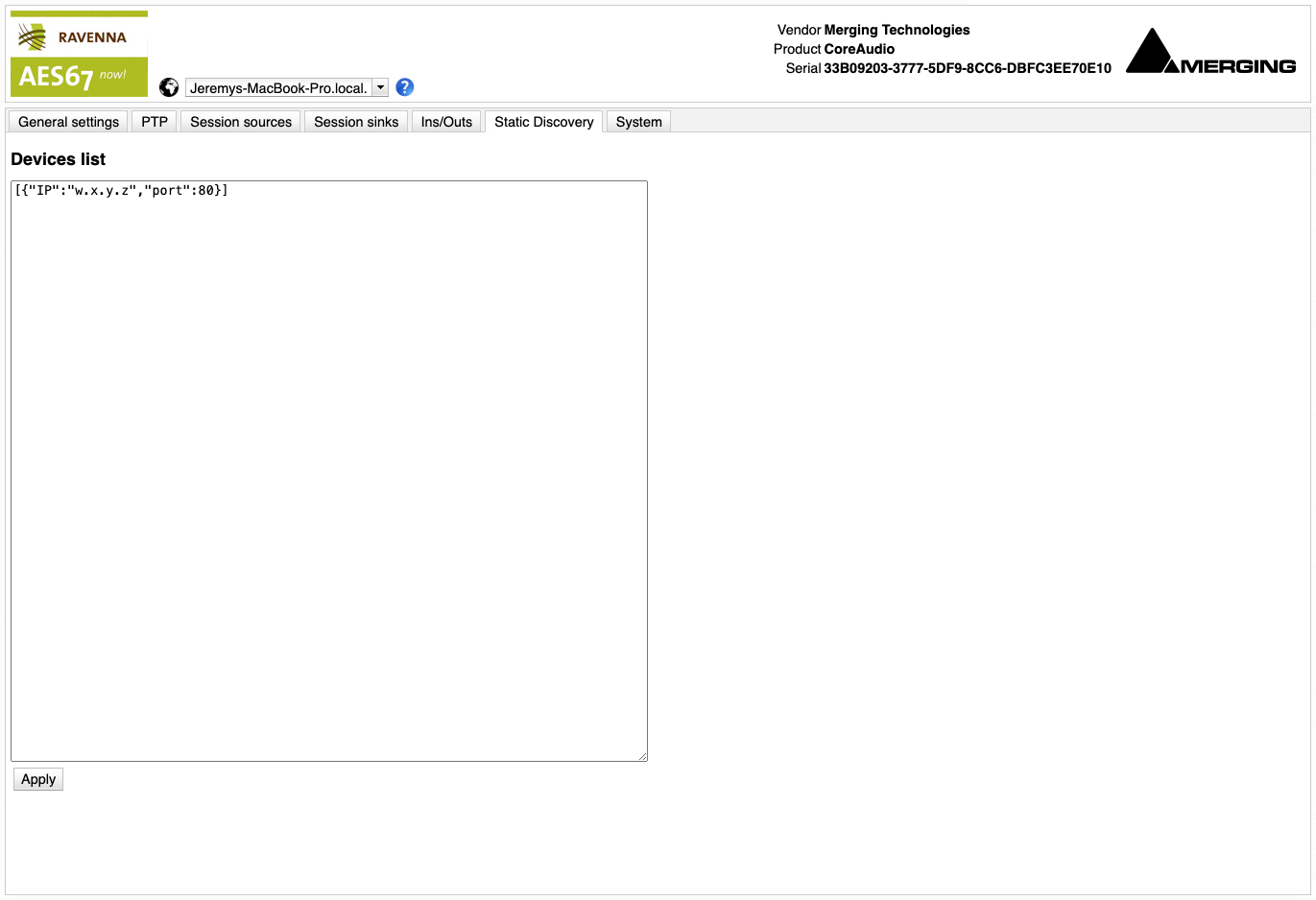Expand the device selector dropdown arrow

point(381,87)
